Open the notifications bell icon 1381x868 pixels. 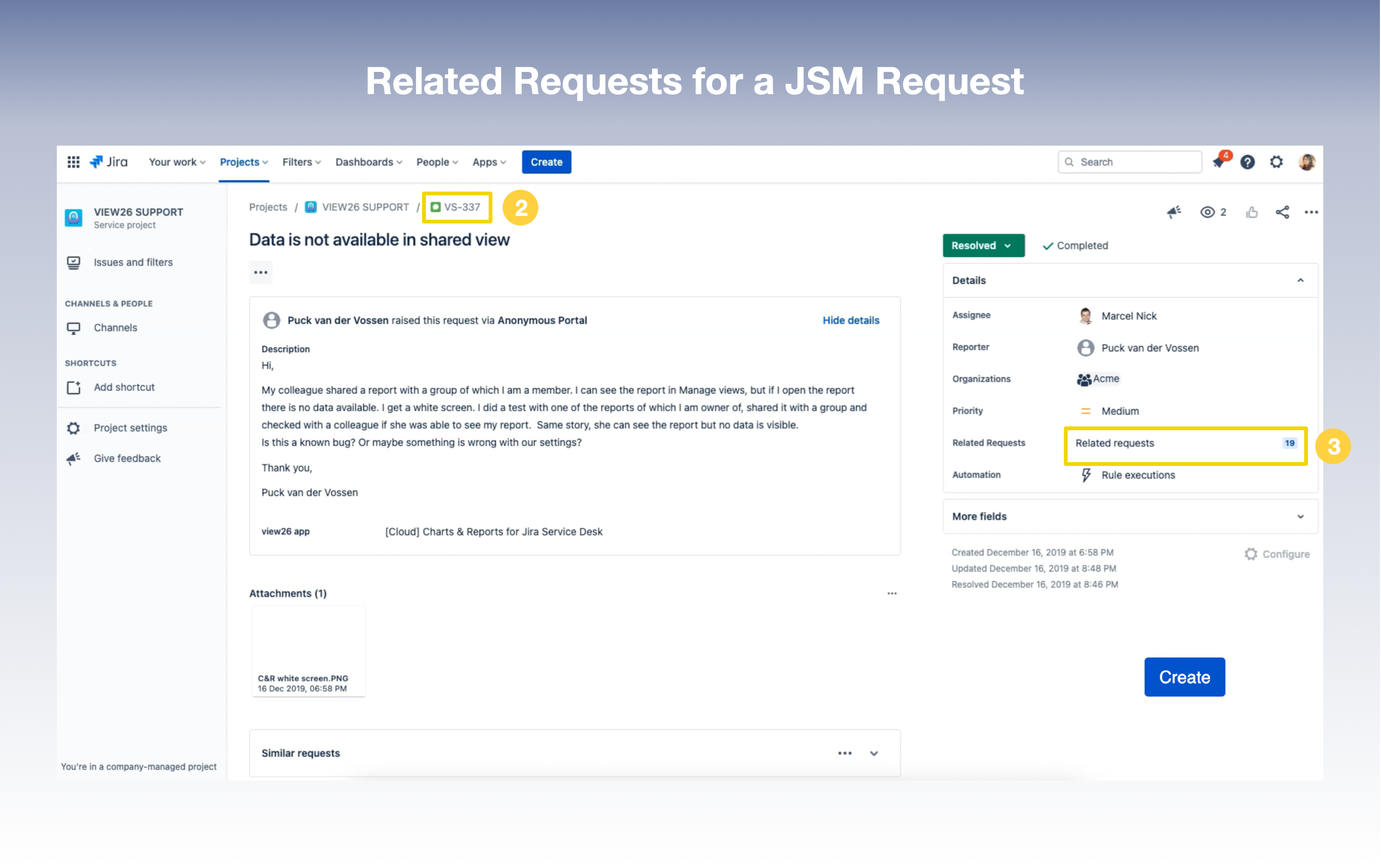point(1219,162)
